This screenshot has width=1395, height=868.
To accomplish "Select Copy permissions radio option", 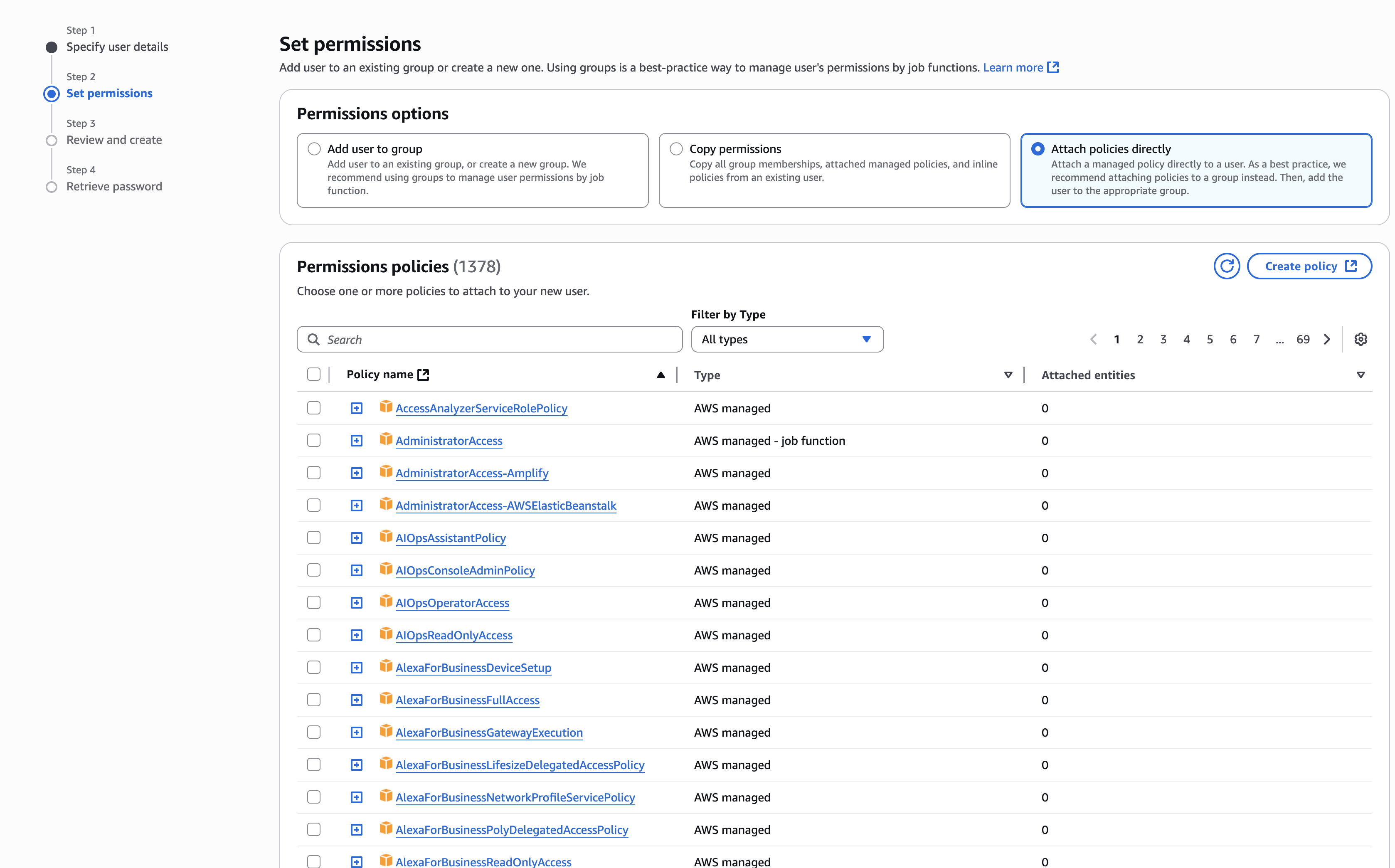I will [676, 149].
